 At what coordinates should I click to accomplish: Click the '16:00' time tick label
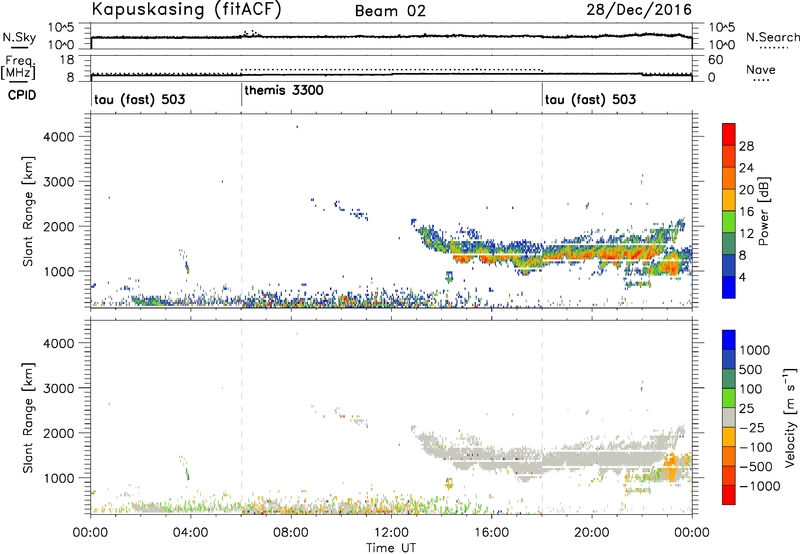(492, 533)
